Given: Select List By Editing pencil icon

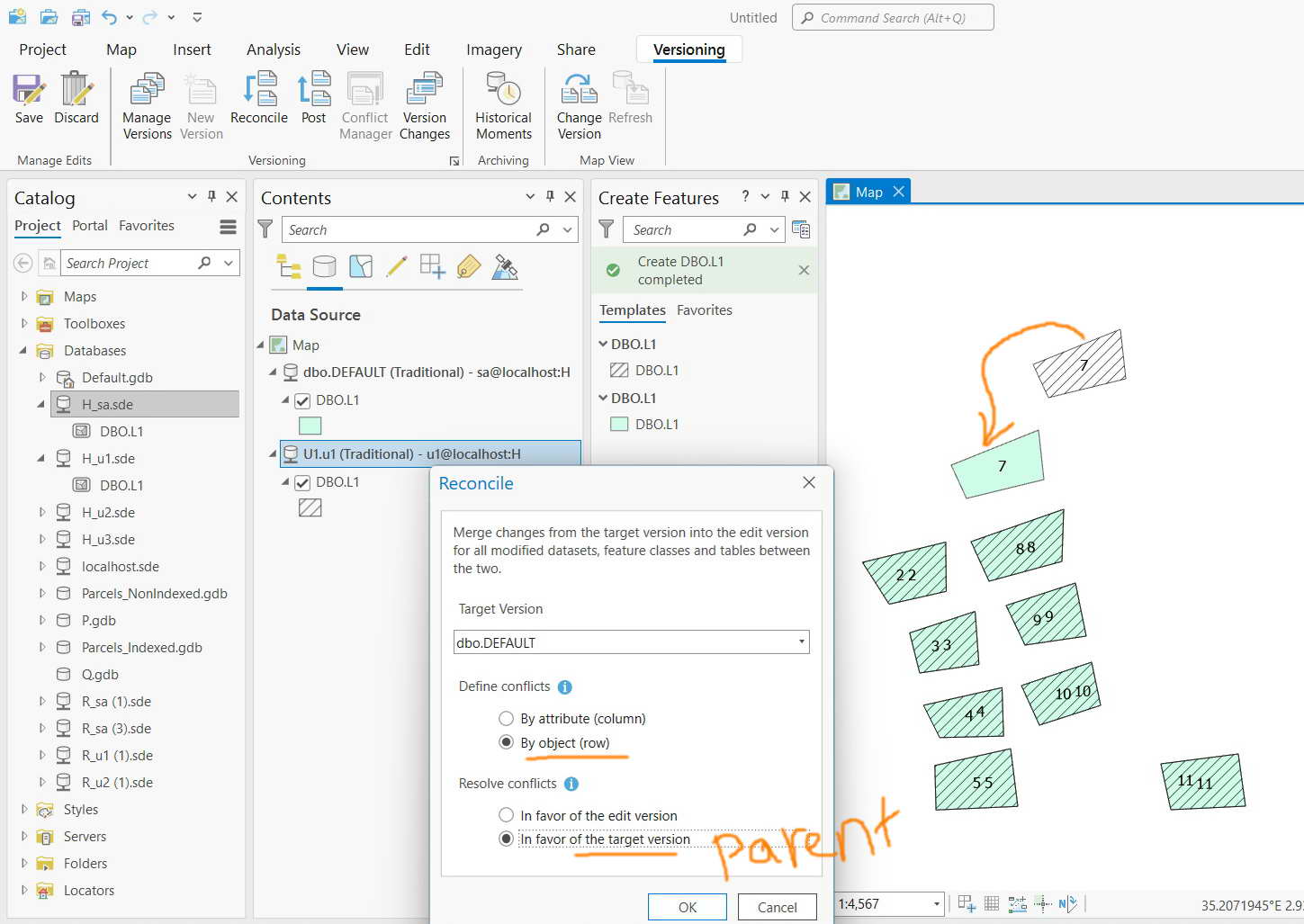Looking at the screenshot, I should coord(397,266).
